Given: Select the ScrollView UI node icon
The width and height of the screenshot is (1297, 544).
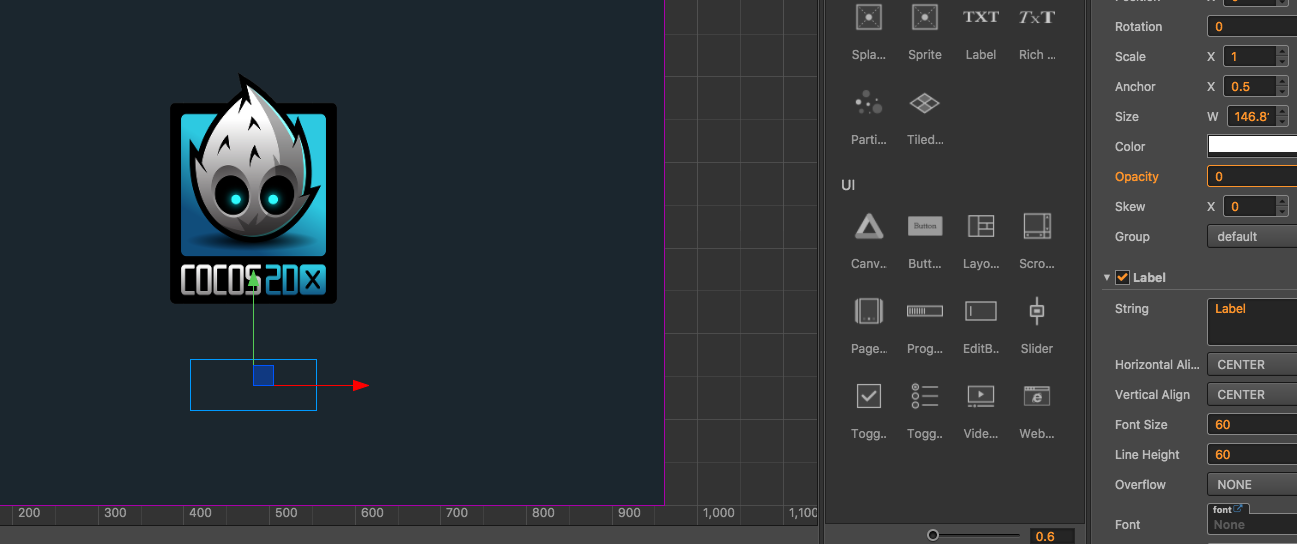Looking at the screenshot, I should point(1037,227).
